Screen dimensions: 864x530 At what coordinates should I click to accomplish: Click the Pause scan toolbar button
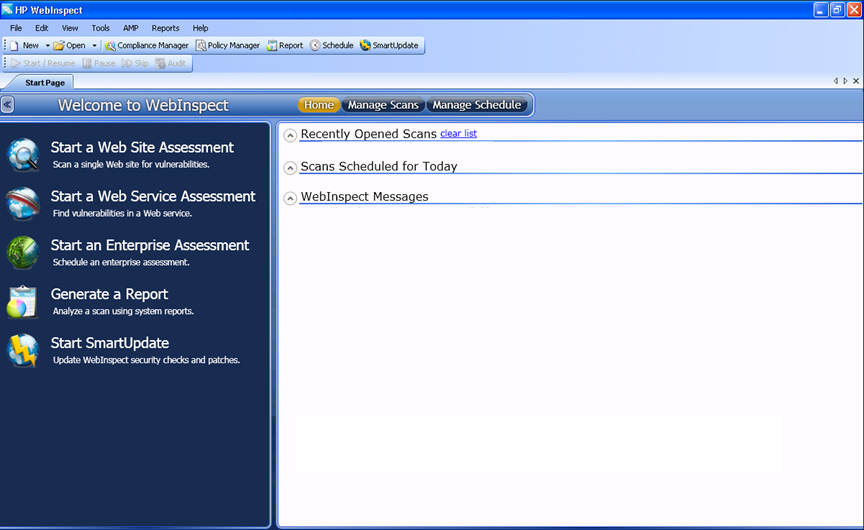click(x=99, y=63)
